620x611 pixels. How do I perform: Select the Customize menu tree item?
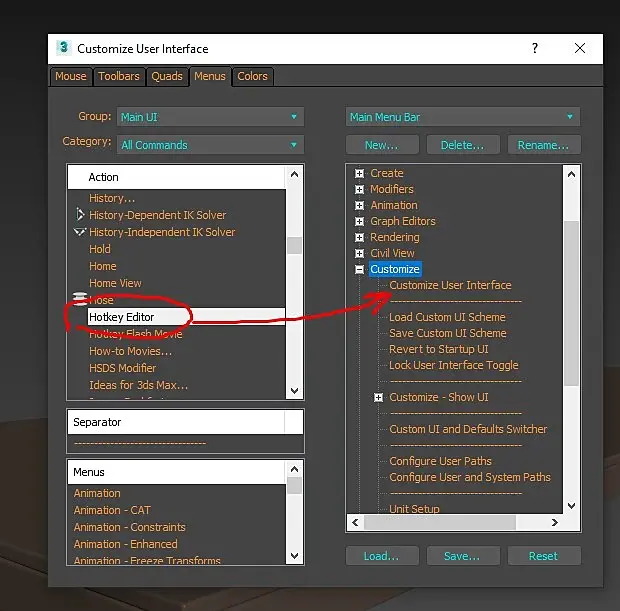pyautogui.click(x=395, y=269)
